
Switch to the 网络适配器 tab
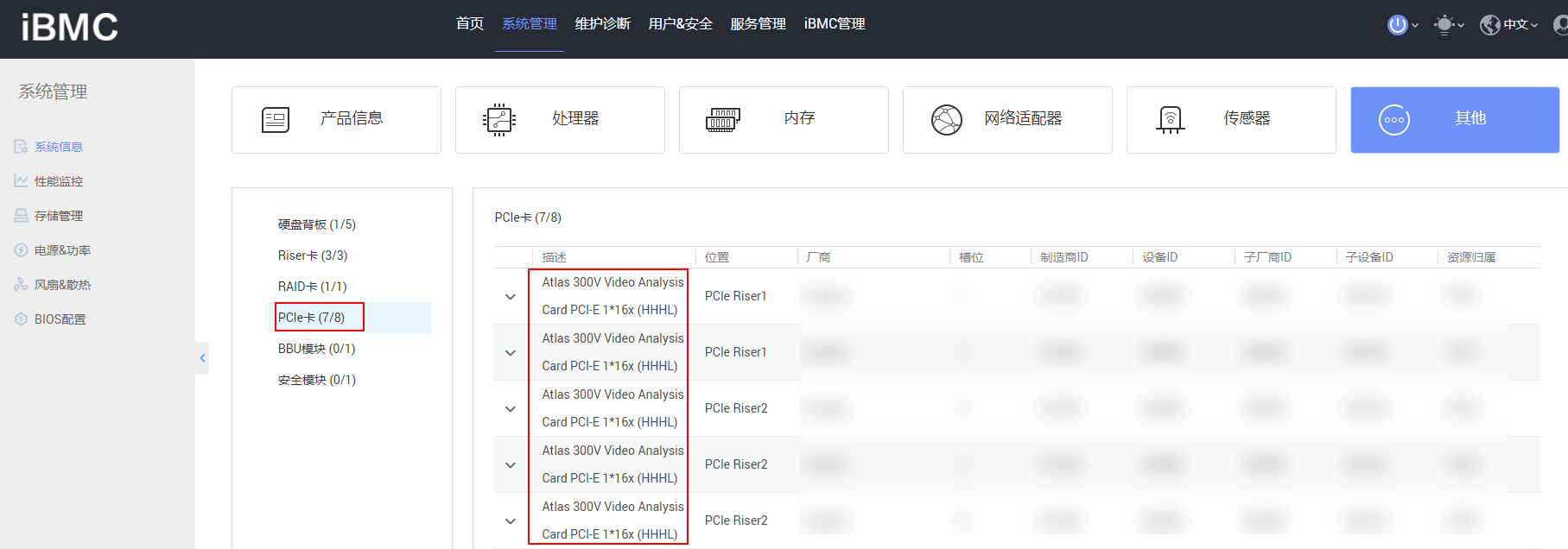coord(1007,120)
